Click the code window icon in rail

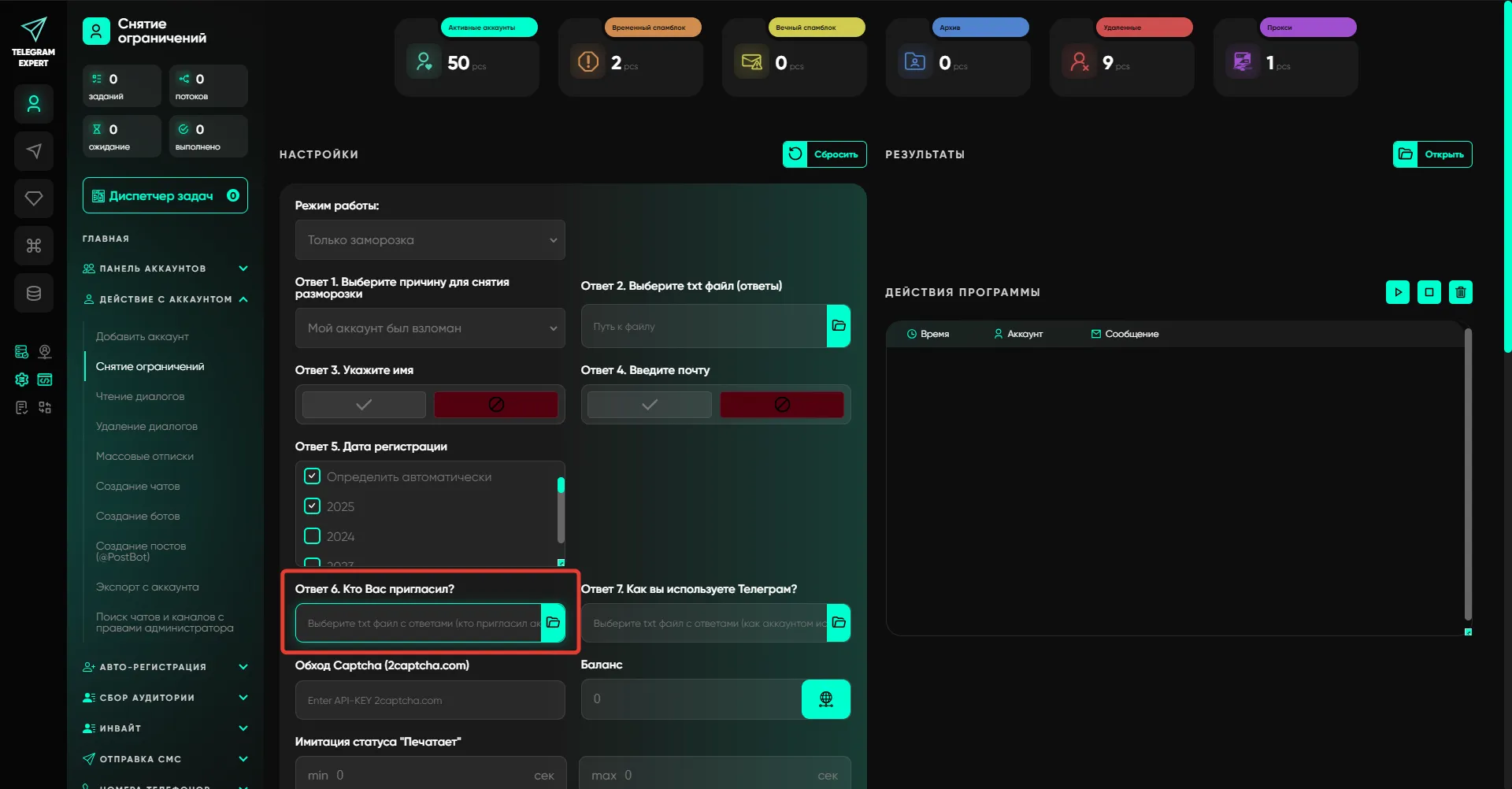click(x=45, y=380)
